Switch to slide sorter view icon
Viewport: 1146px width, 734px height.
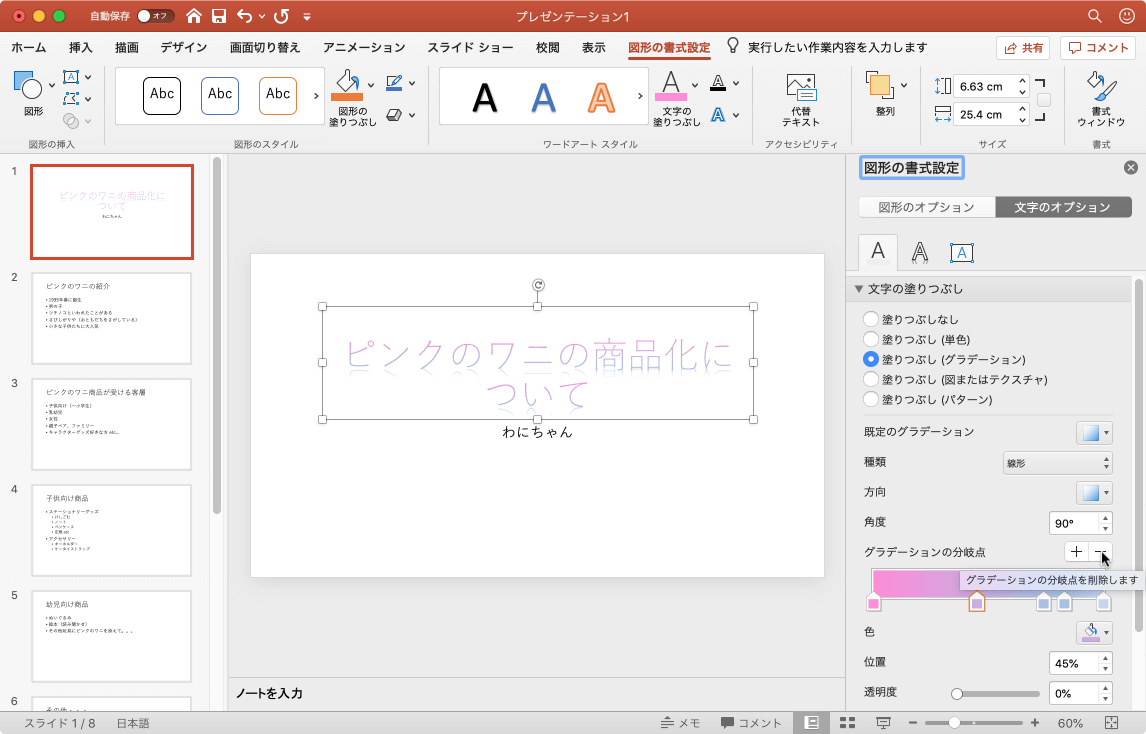847,723
